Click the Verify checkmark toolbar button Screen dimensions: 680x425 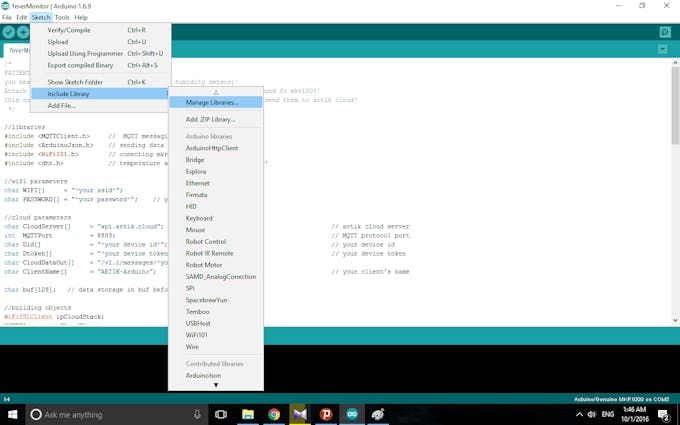pos(9,33)
